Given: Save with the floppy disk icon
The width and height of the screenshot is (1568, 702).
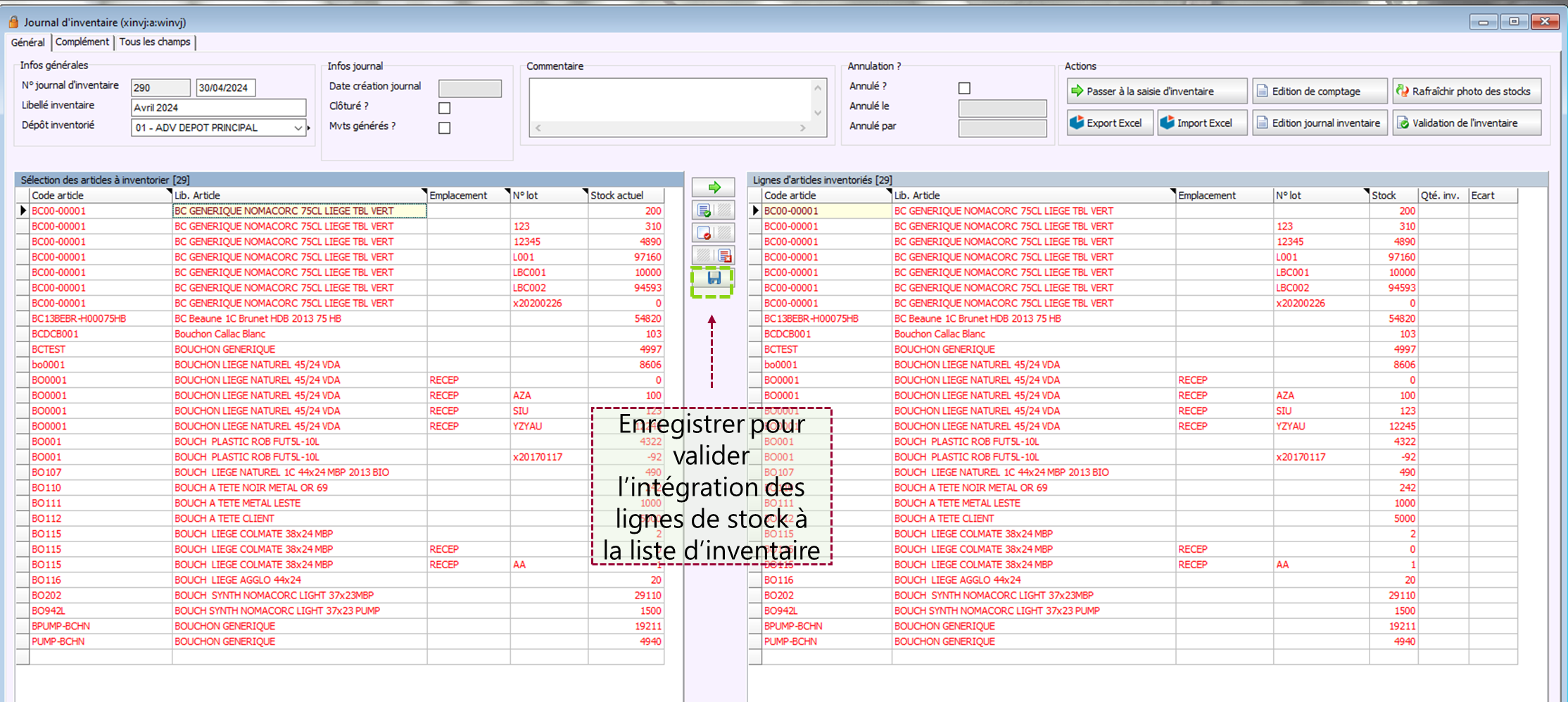Looking at the screenshot, I should (714, 279).
